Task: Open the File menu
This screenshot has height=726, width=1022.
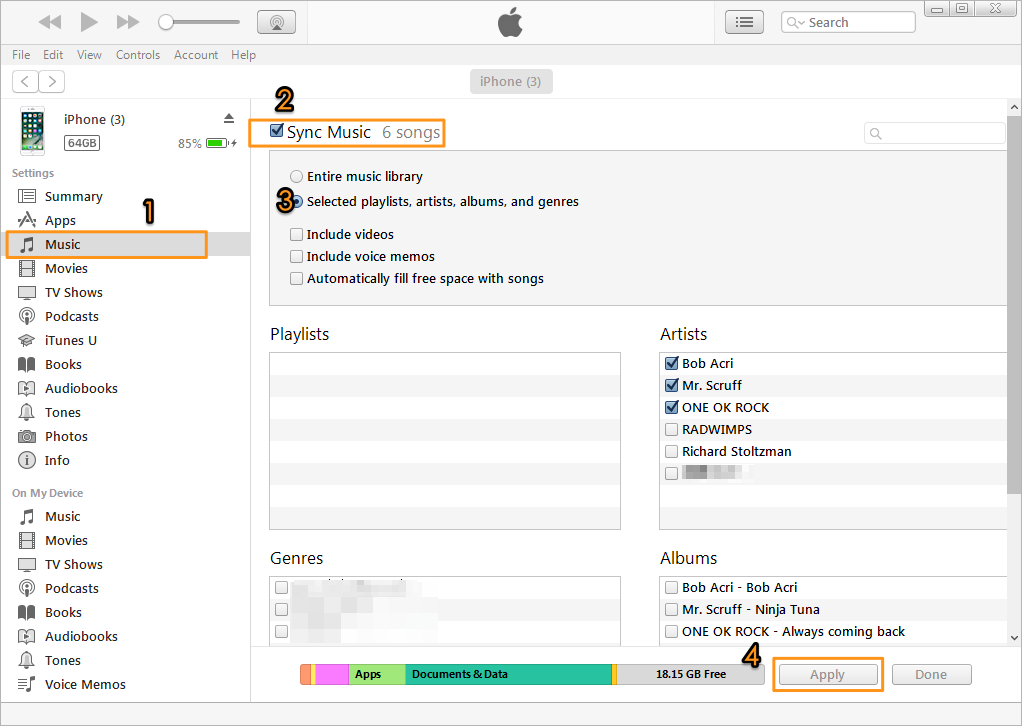Action: click(x=21, y=55)
